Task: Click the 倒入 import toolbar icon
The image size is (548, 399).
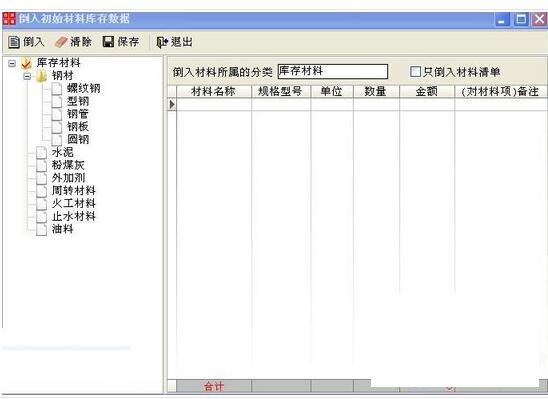Action: click(14, 42)
